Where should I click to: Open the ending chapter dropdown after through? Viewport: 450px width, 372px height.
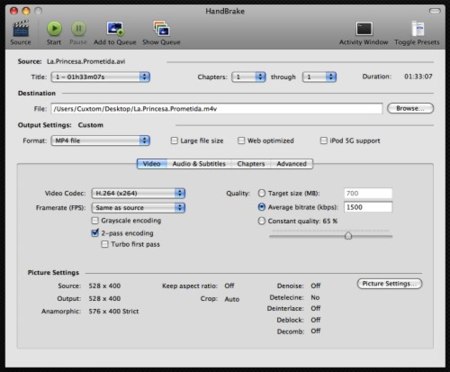pos(319,77)
